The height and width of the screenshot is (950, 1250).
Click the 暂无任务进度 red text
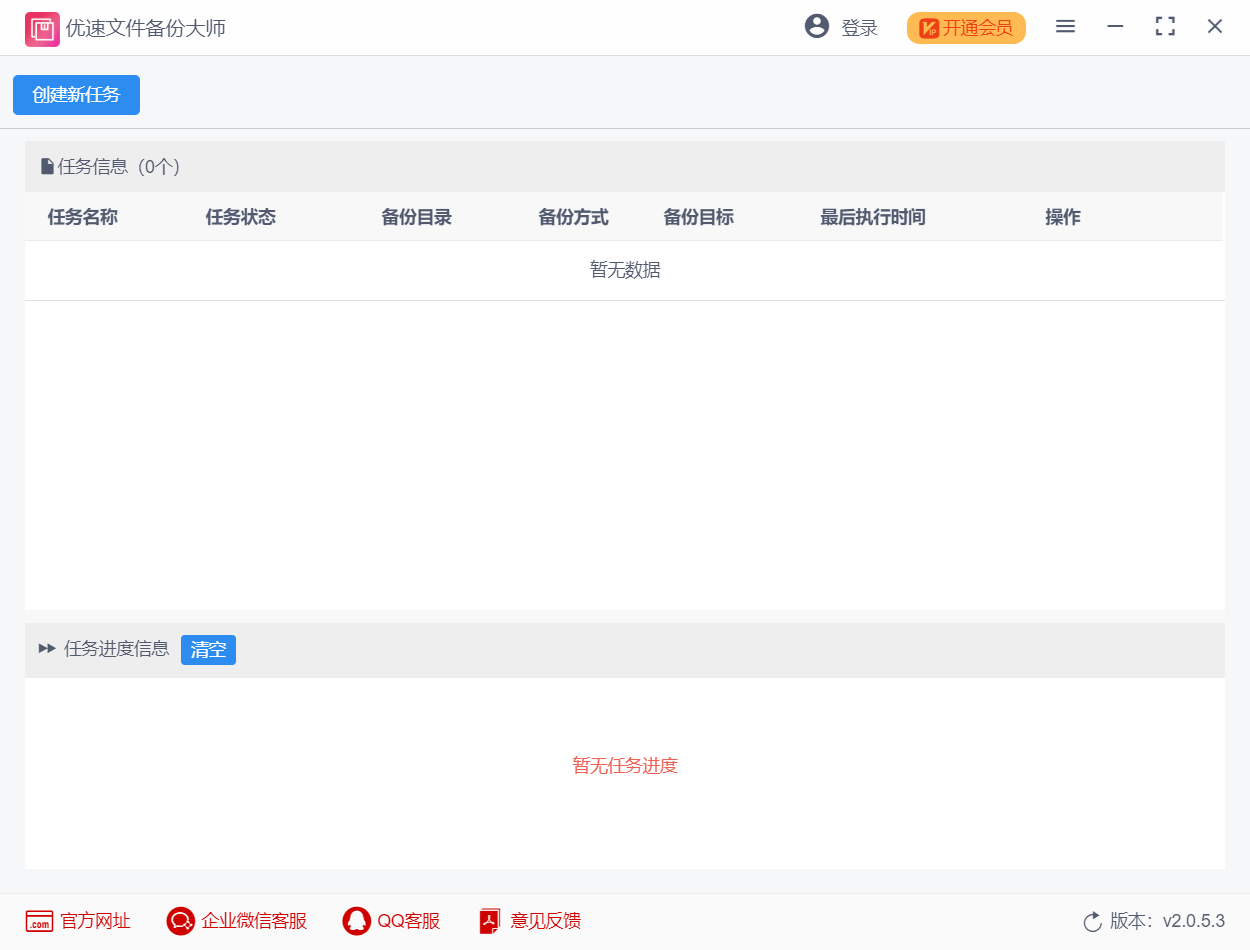click(625, 766)
